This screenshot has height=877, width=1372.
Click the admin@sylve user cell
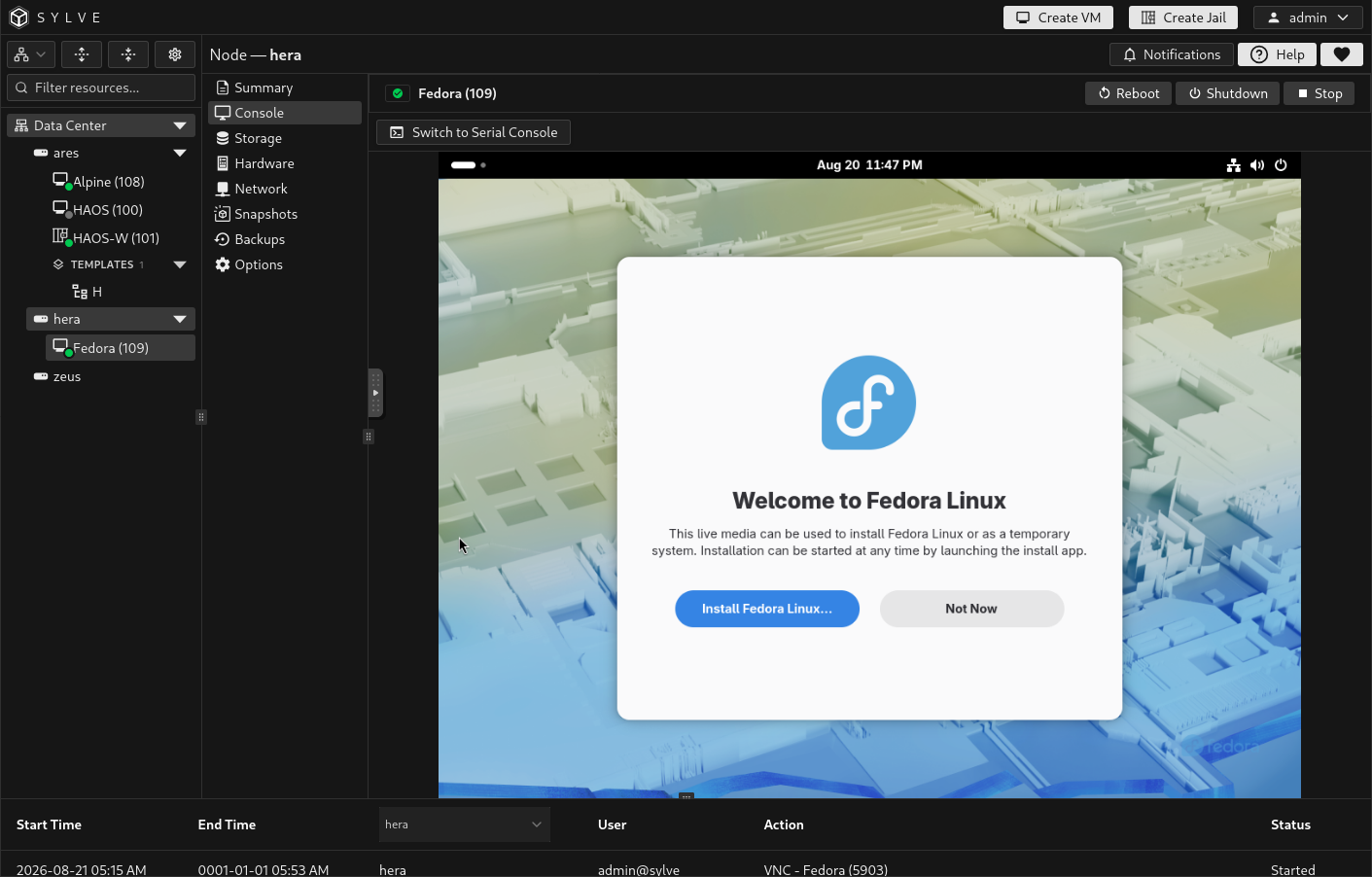(639, 869)
